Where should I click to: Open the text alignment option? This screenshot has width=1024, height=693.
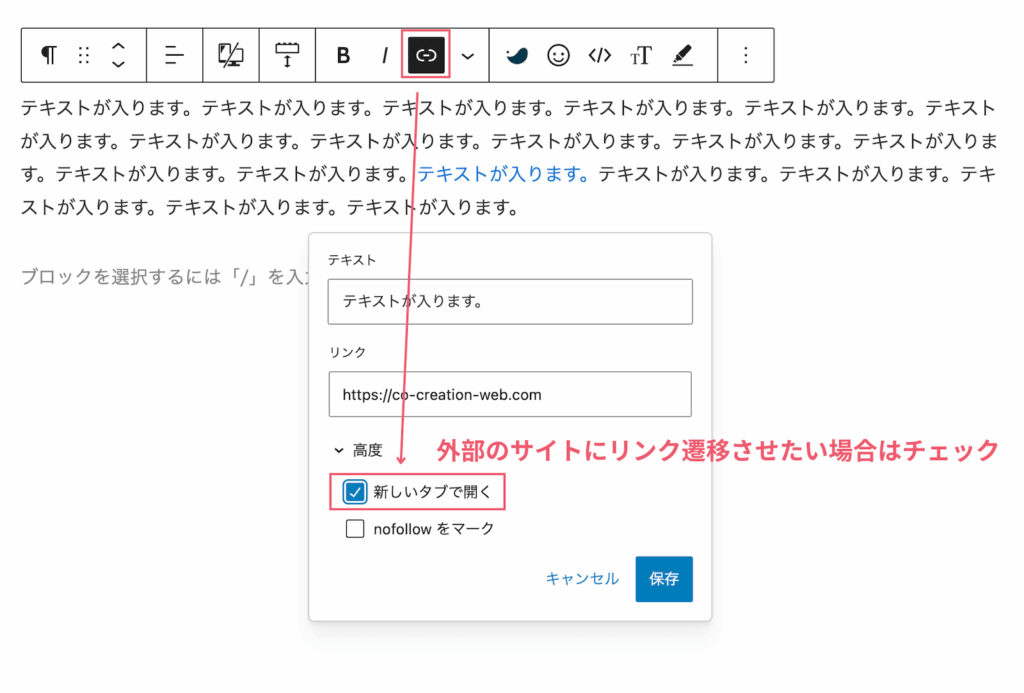tap(174, 56)
